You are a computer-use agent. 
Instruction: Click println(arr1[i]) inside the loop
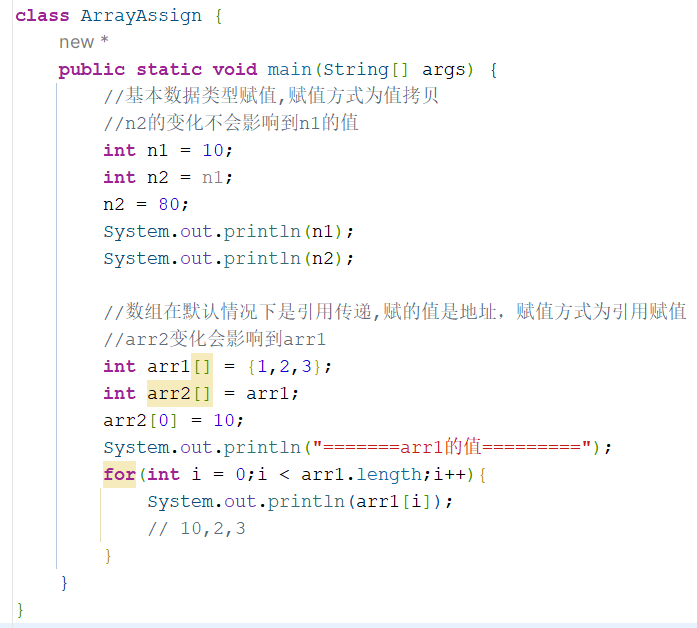click(x=300, y=501)
